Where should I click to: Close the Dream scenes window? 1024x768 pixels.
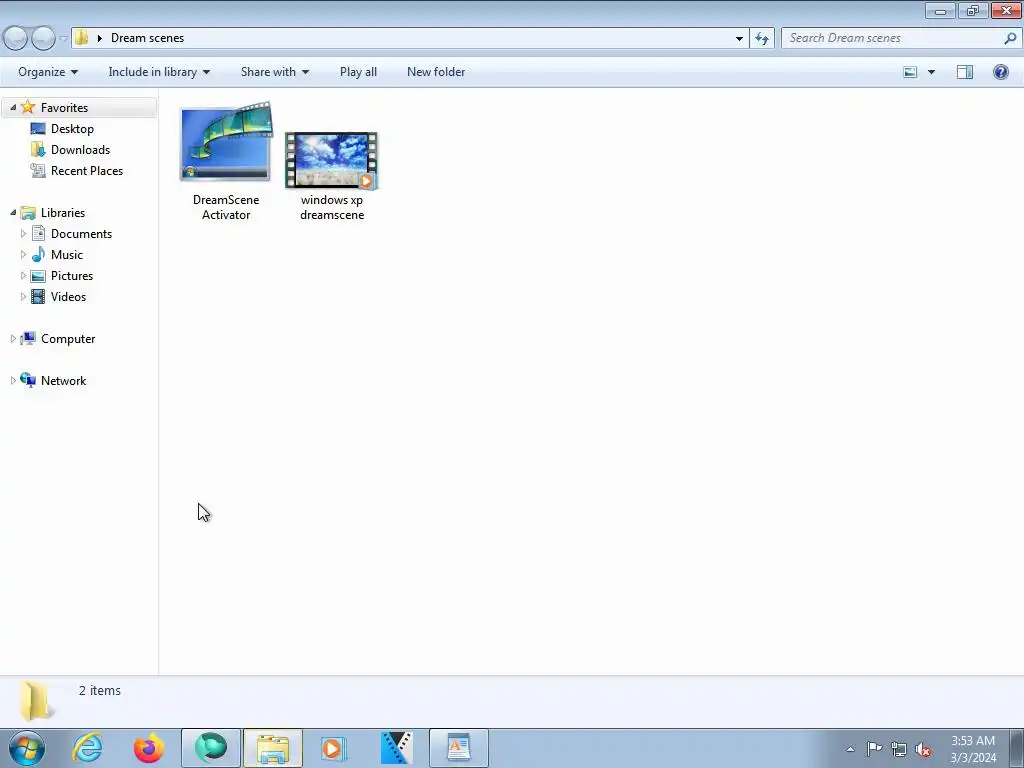[x=1006, y=10]
